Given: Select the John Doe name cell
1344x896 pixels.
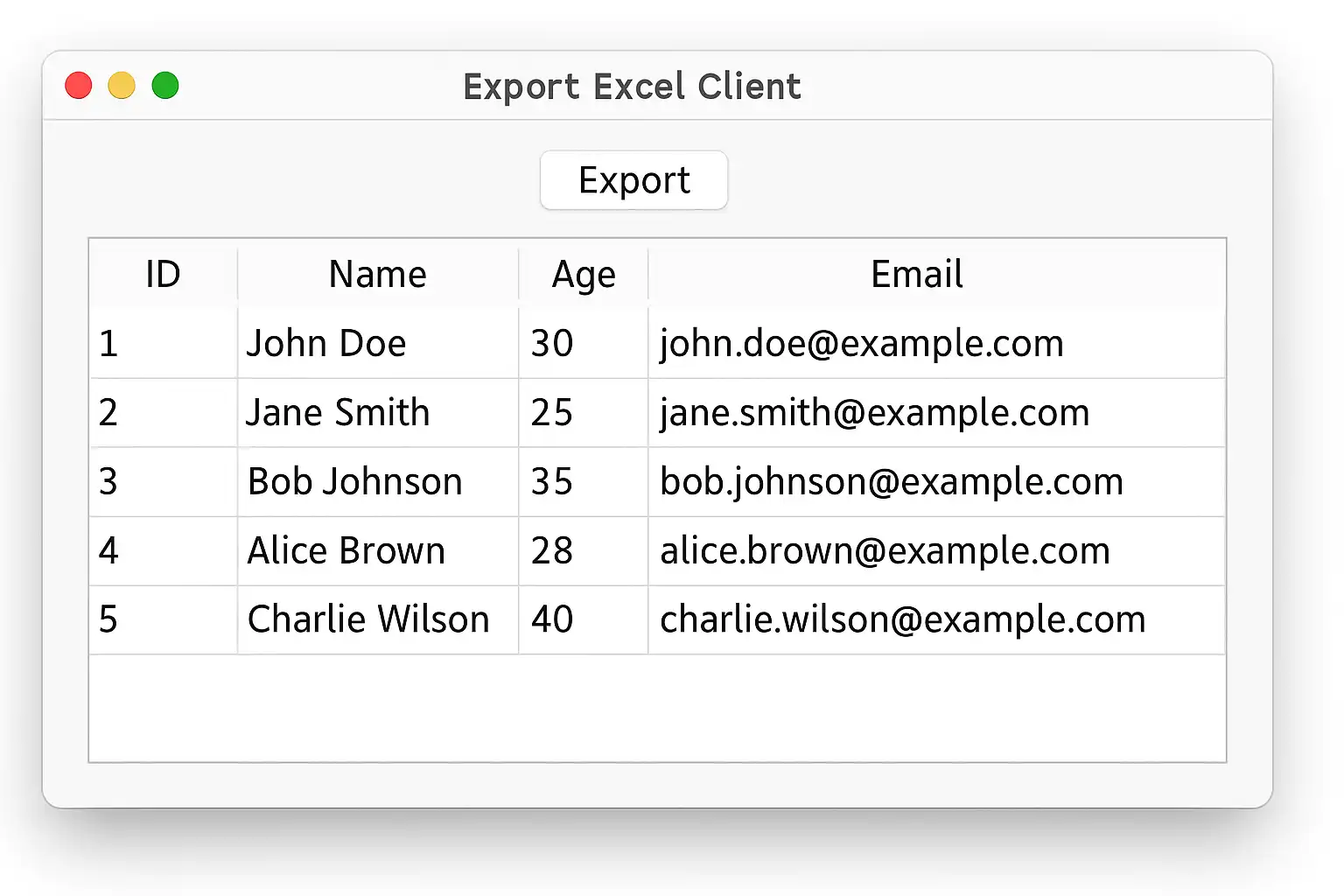Looking at the screenshot, I should click(x=325, y=344).
